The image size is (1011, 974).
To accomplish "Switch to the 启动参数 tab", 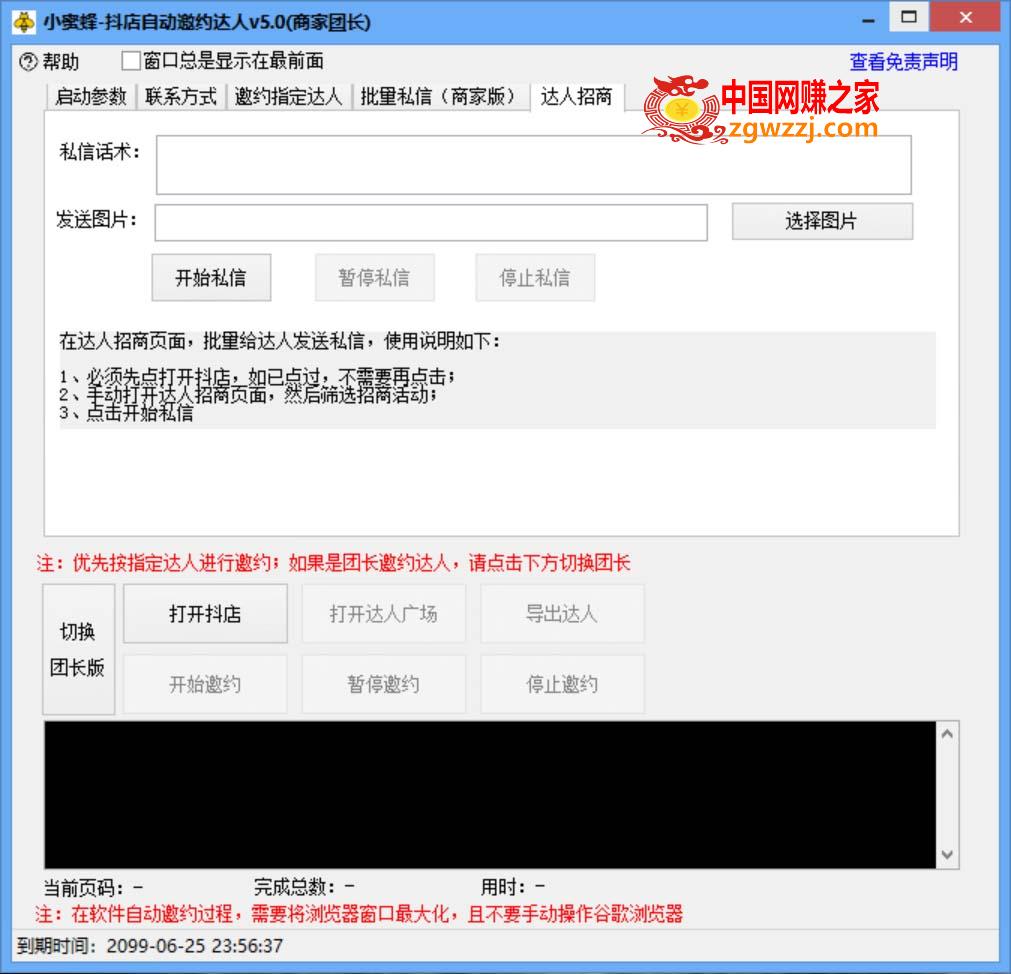I will [91, 97].
